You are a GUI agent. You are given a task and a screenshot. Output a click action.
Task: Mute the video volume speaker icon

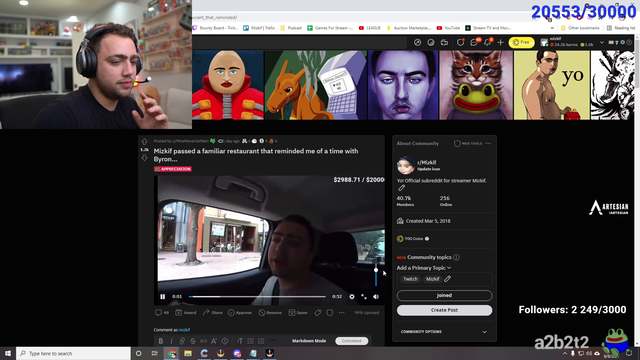pos(376,297)
